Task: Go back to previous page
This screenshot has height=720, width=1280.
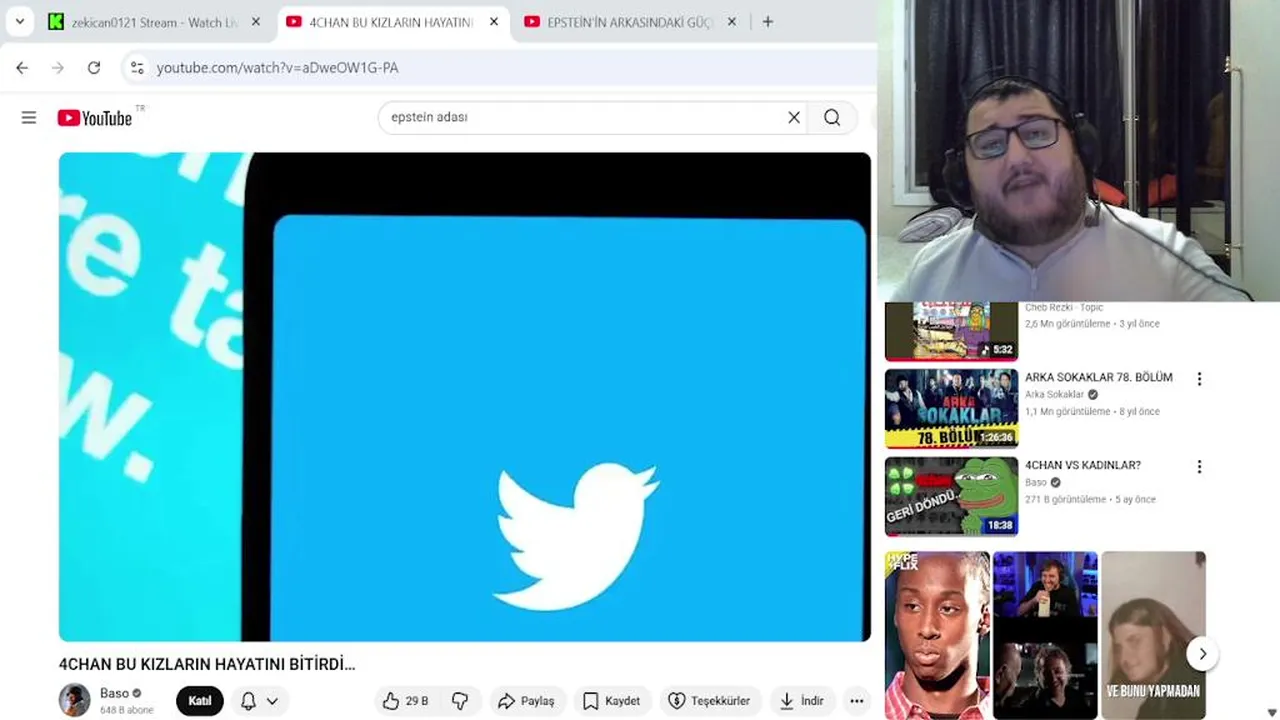Action: point(22,68)
